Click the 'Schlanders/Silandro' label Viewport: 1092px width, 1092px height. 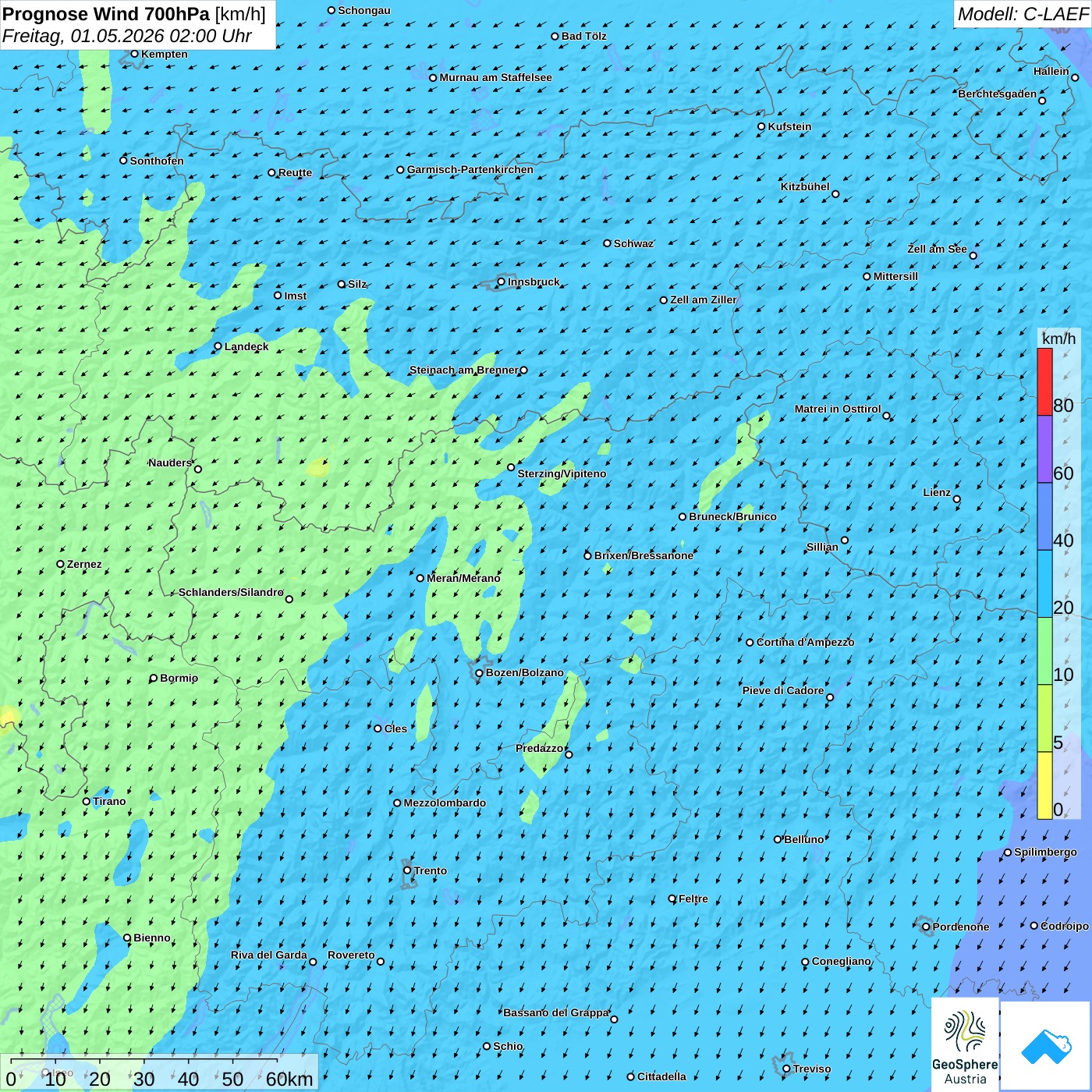coord(231,592)
